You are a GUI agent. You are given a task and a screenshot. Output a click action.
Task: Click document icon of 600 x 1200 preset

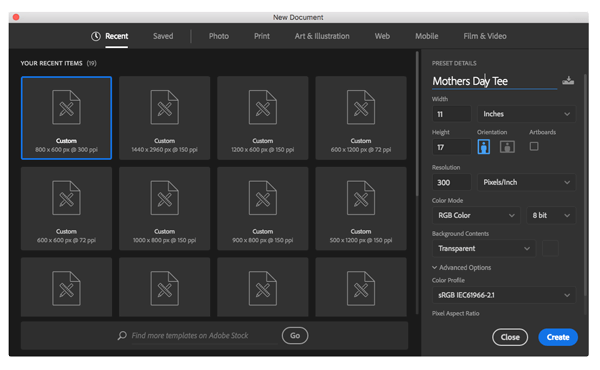click(x=361, y=107)
